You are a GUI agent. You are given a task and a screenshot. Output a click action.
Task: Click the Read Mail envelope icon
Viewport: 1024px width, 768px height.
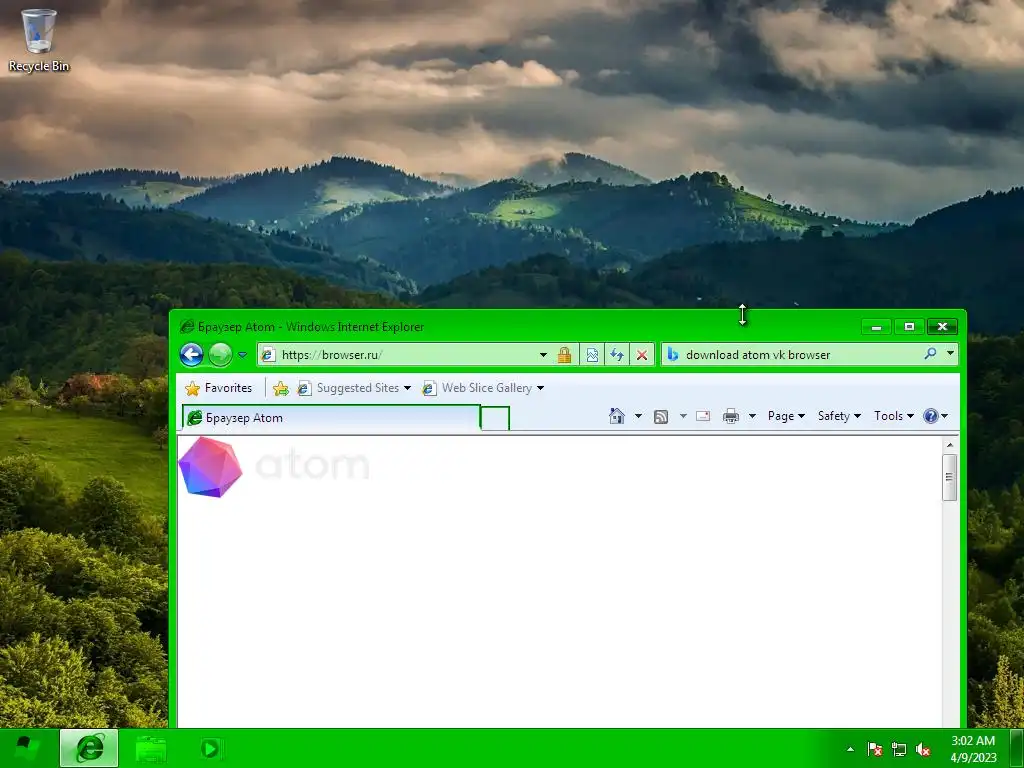[x=703, y=416]
